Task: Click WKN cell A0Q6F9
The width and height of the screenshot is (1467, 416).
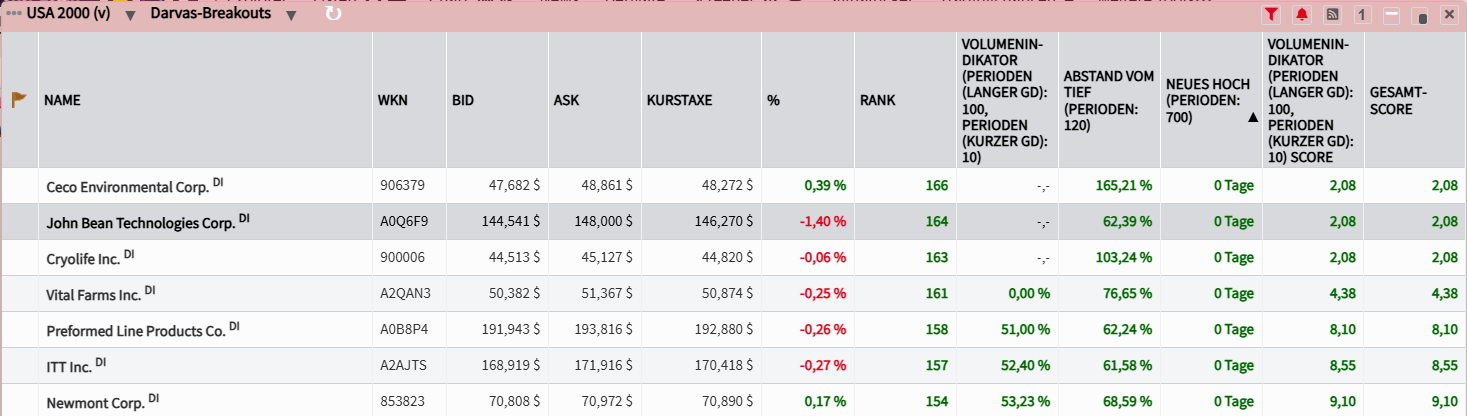Action: [403, 222]
